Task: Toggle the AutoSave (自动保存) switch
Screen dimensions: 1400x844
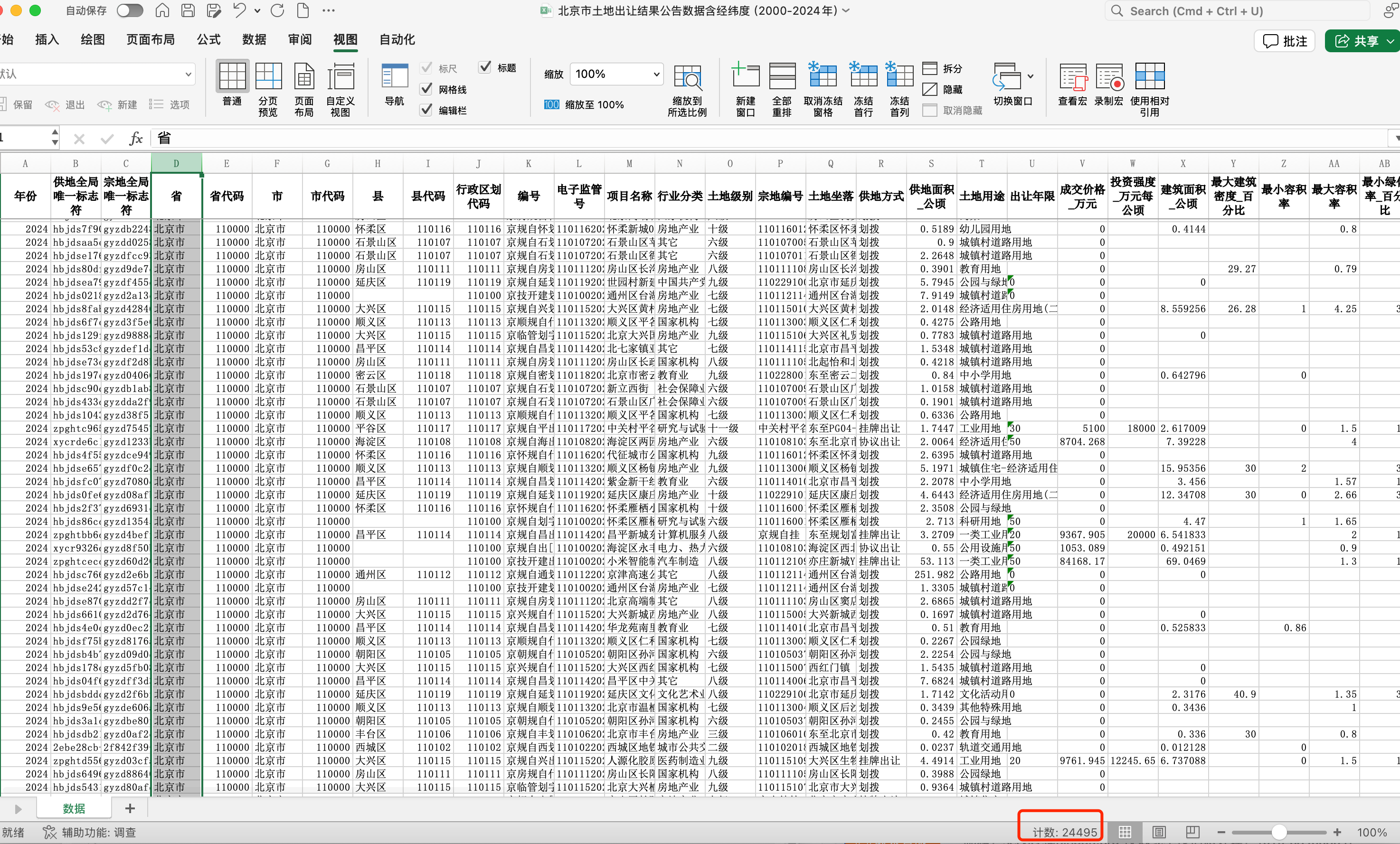Action: click(x=130, y=11)
